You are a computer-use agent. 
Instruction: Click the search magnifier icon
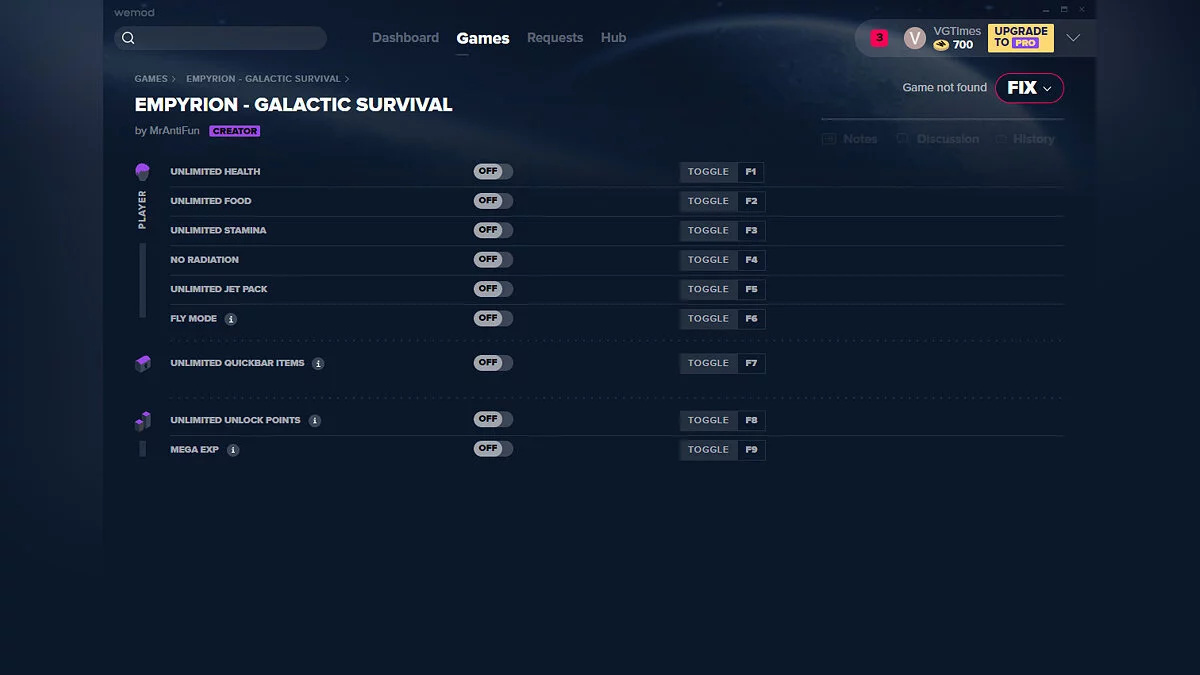128,38
